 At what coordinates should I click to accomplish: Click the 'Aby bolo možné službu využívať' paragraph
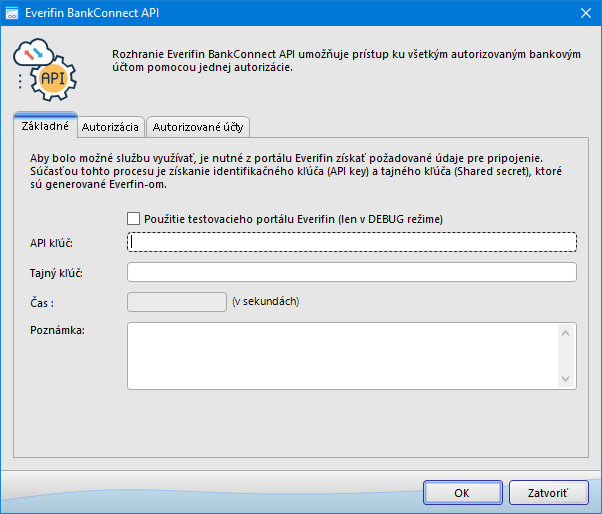[296, 171]
